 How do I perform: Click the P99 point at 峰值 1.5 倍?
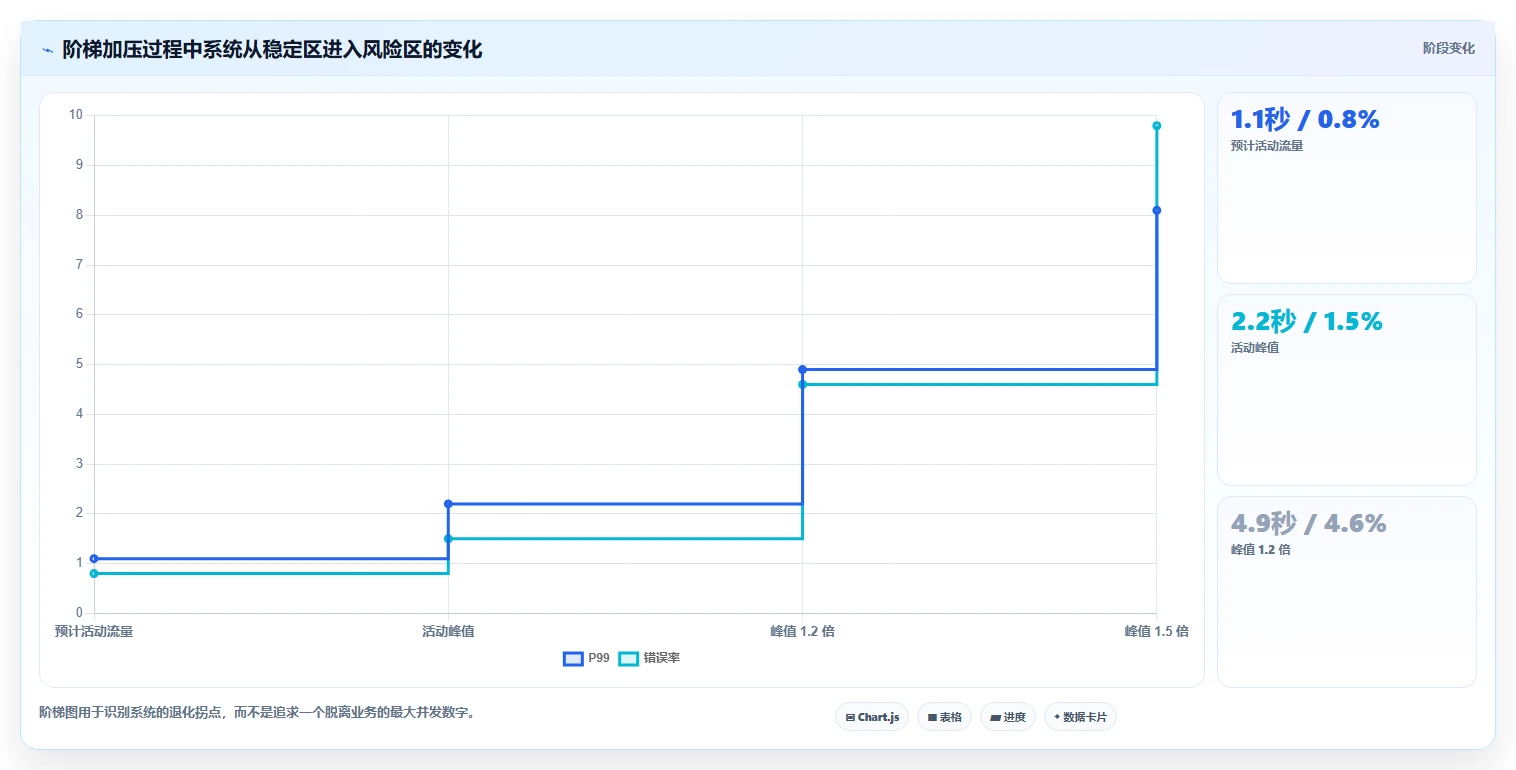tap(1156, 210)
